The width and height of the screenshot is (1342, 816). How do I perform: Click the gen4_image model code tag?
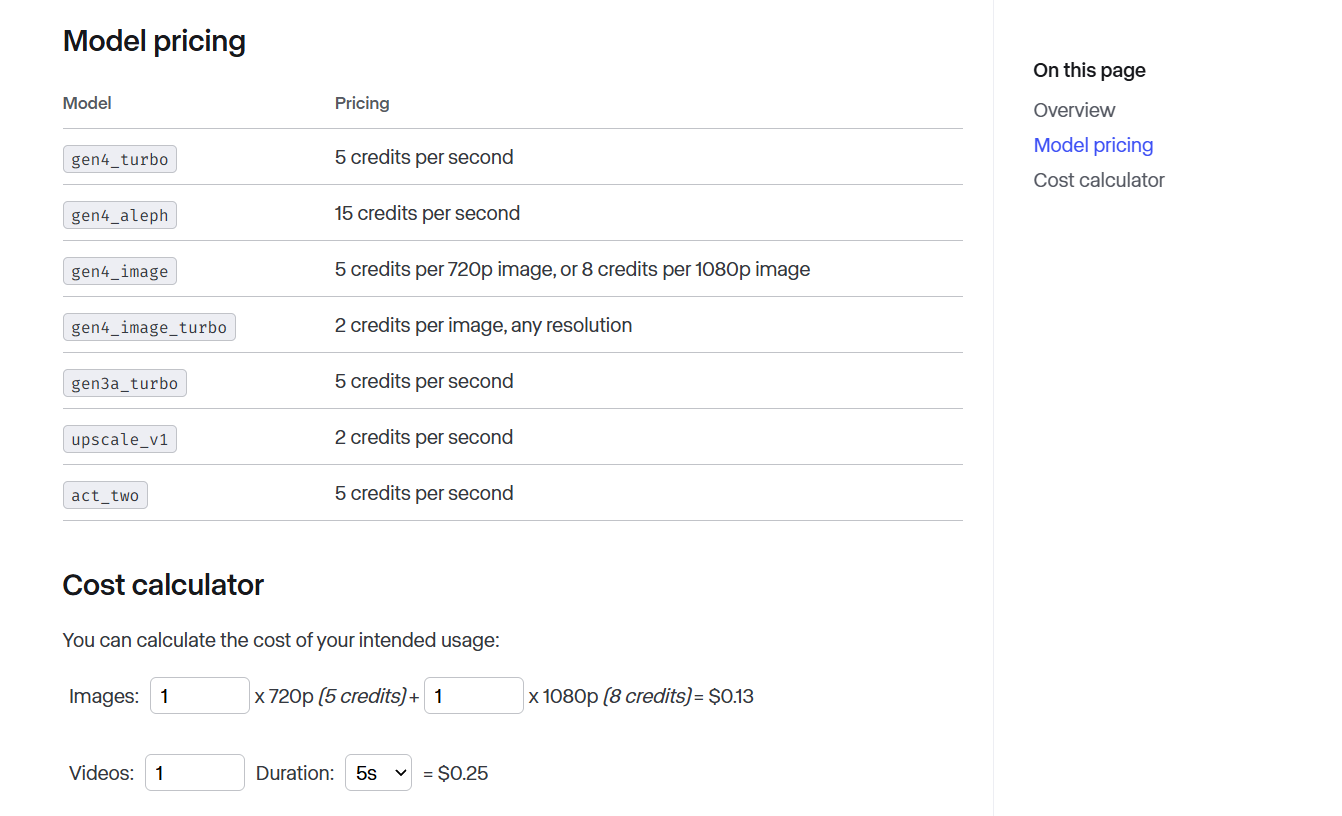pyautogui.click(x=120, y=271)
